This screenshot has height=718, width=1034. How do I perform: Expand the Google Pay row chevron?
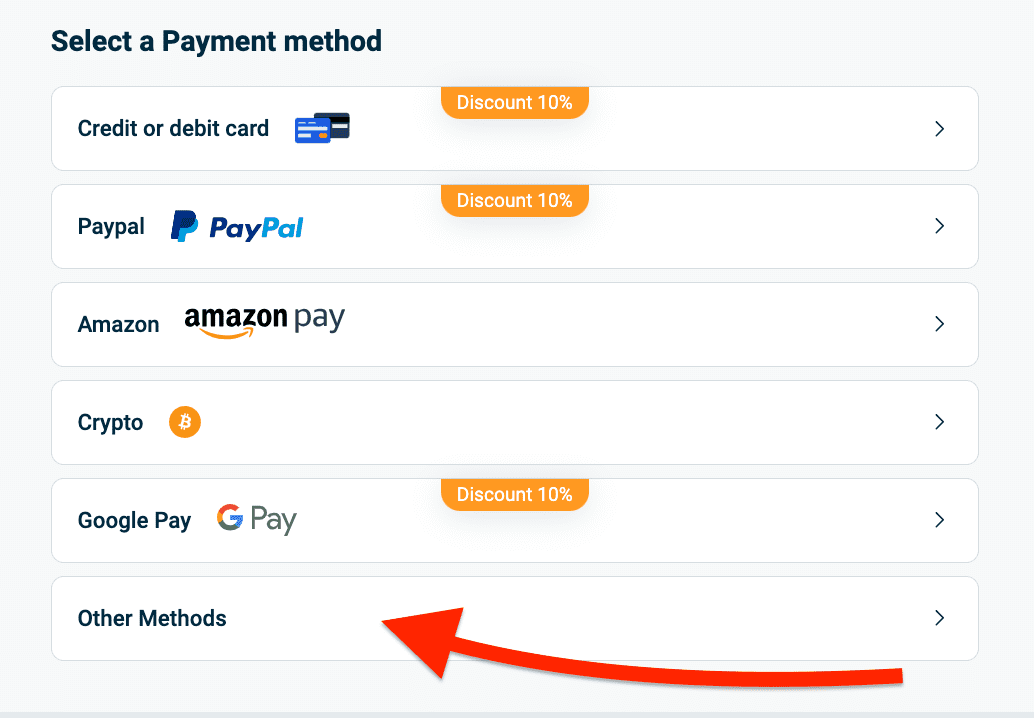point(939,520)
